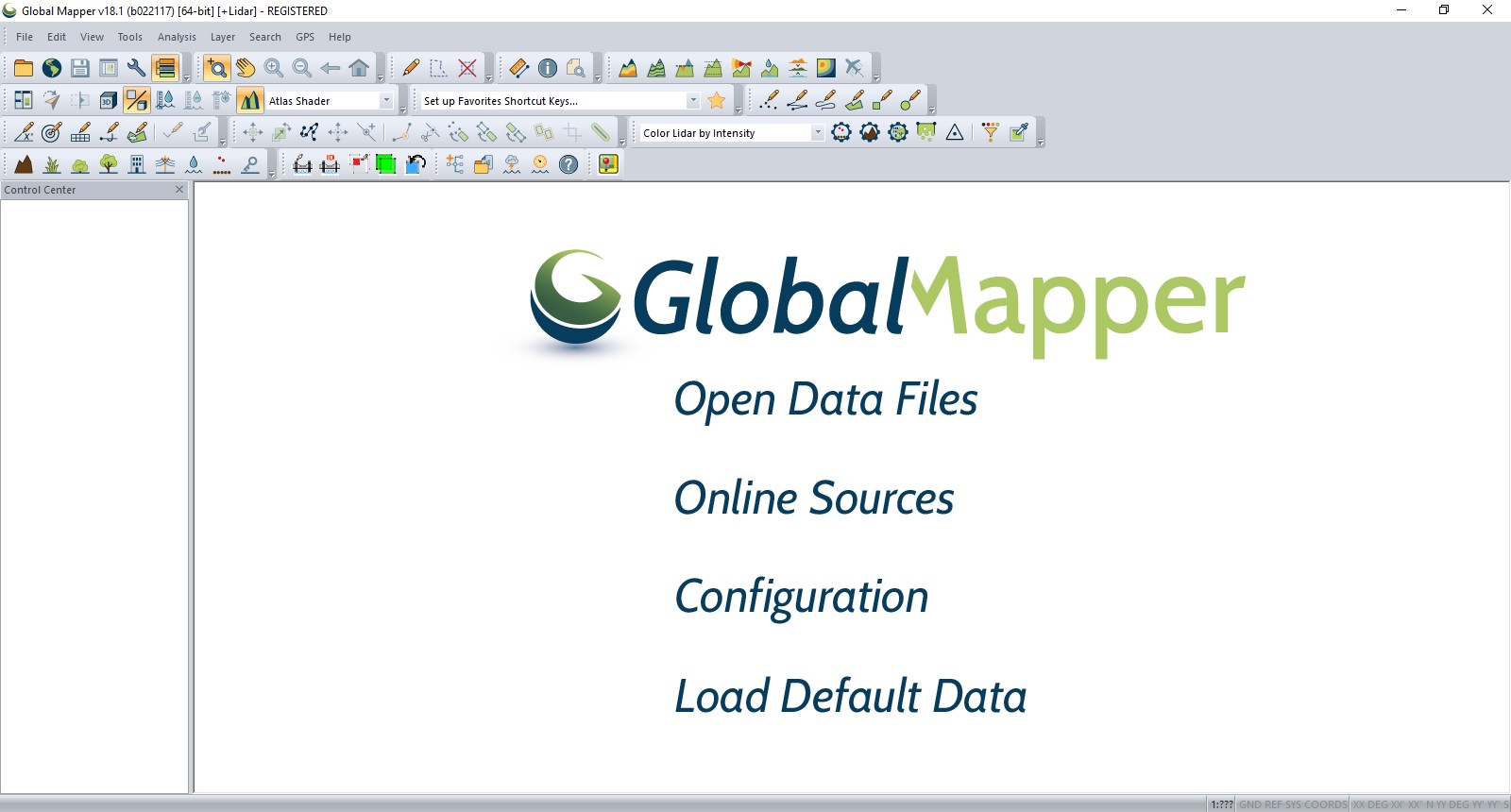The height and width of the screenshot is (812, 1511).
Task: Open the GPS menu
Action: (x=305, y=37)
